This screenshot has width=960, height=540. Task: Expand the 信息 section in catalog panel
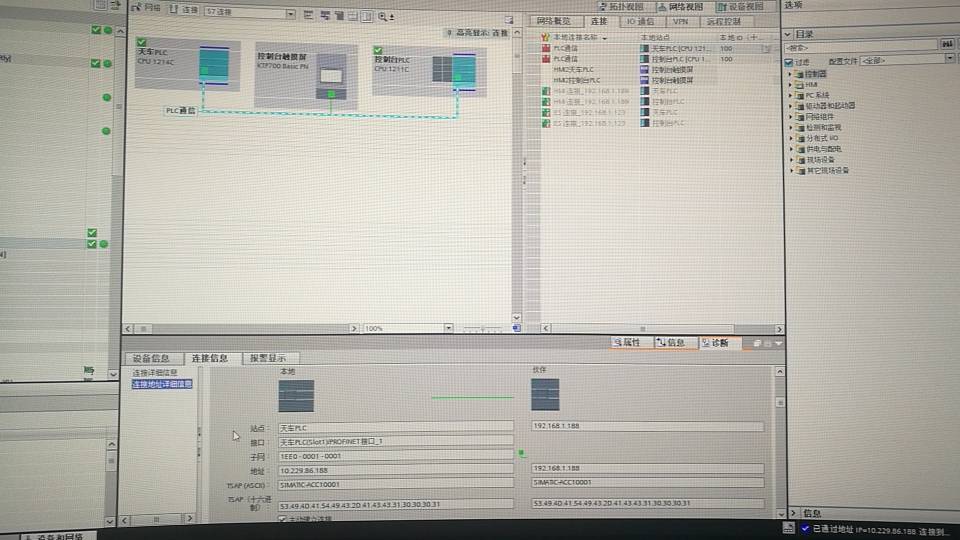tap(794, 513)
